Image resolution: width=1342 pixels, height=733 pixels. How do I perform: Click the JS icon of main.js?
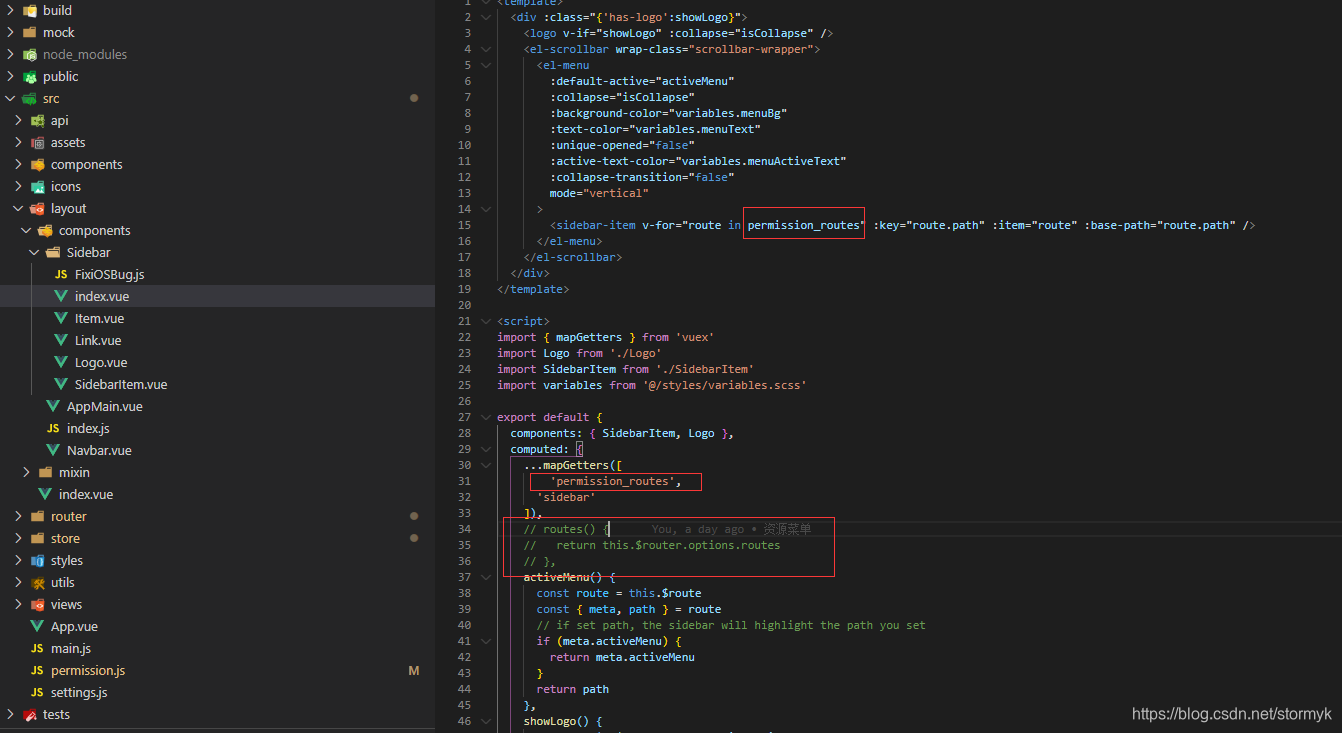click(x=37, y=648)
